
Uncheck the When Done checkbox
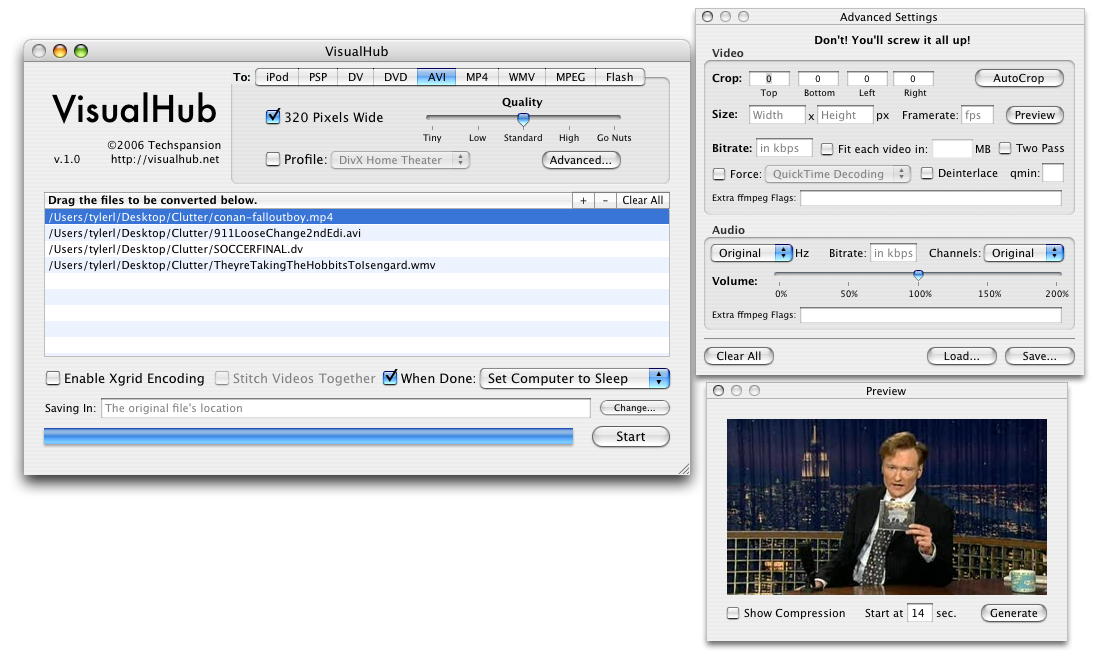point(390,378)
